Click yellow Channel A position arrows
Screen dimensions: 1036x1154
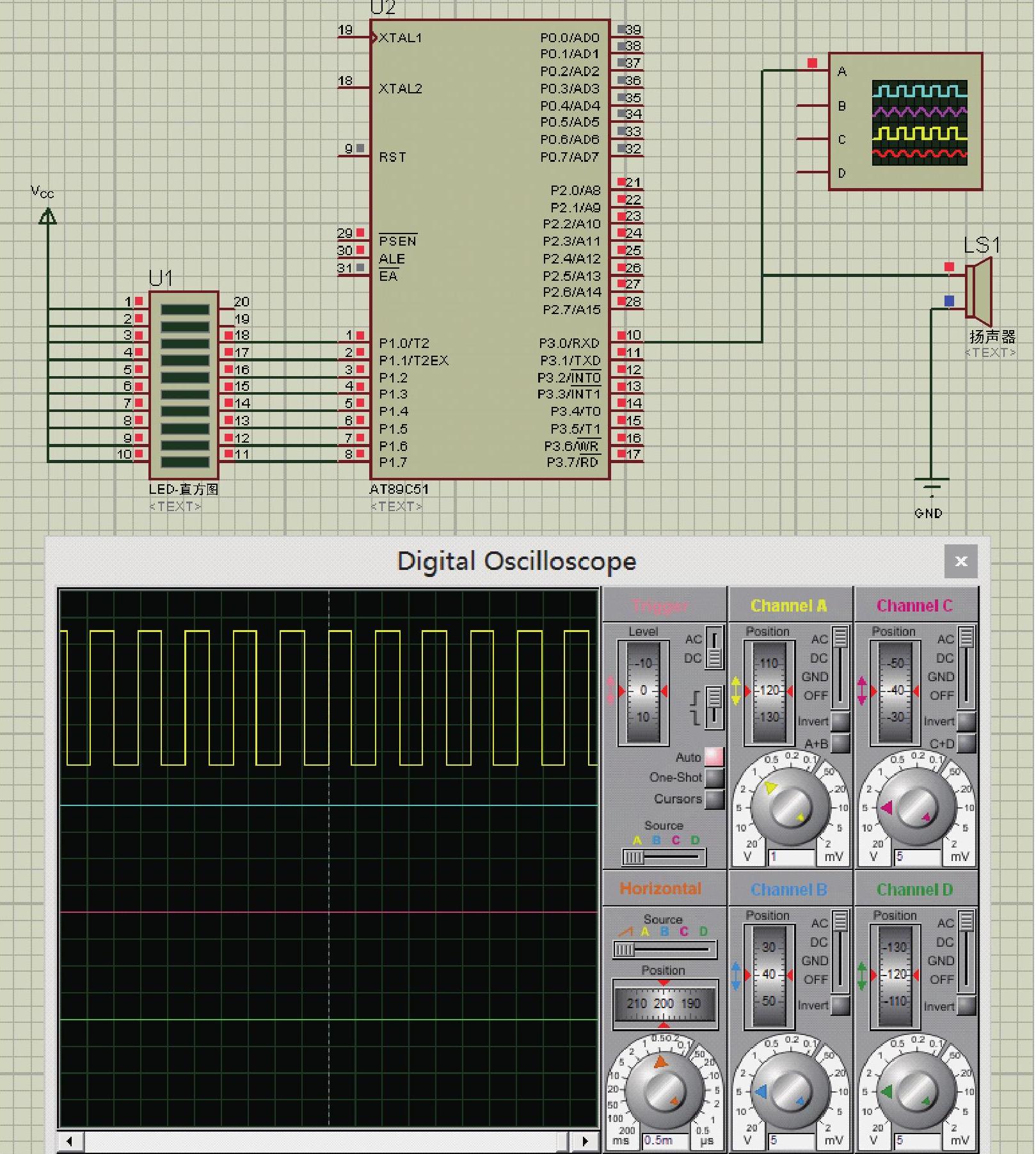pyautogui.click(x=735, y=691)
